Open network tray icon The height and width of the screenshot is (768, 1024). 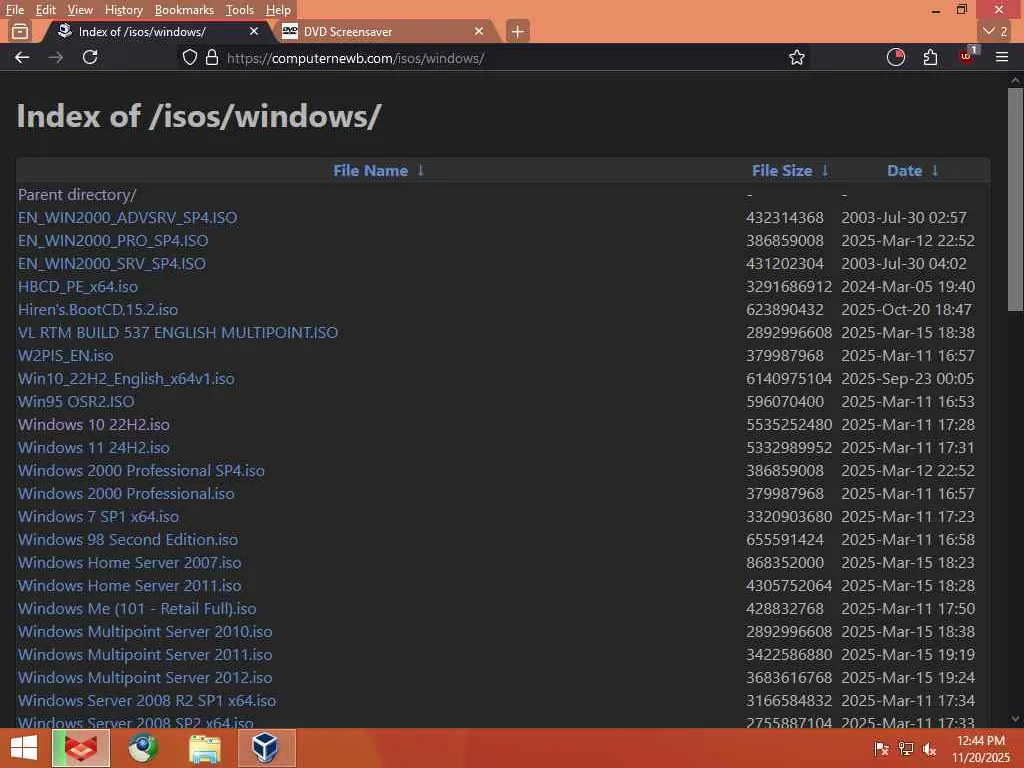click(906, 749)
